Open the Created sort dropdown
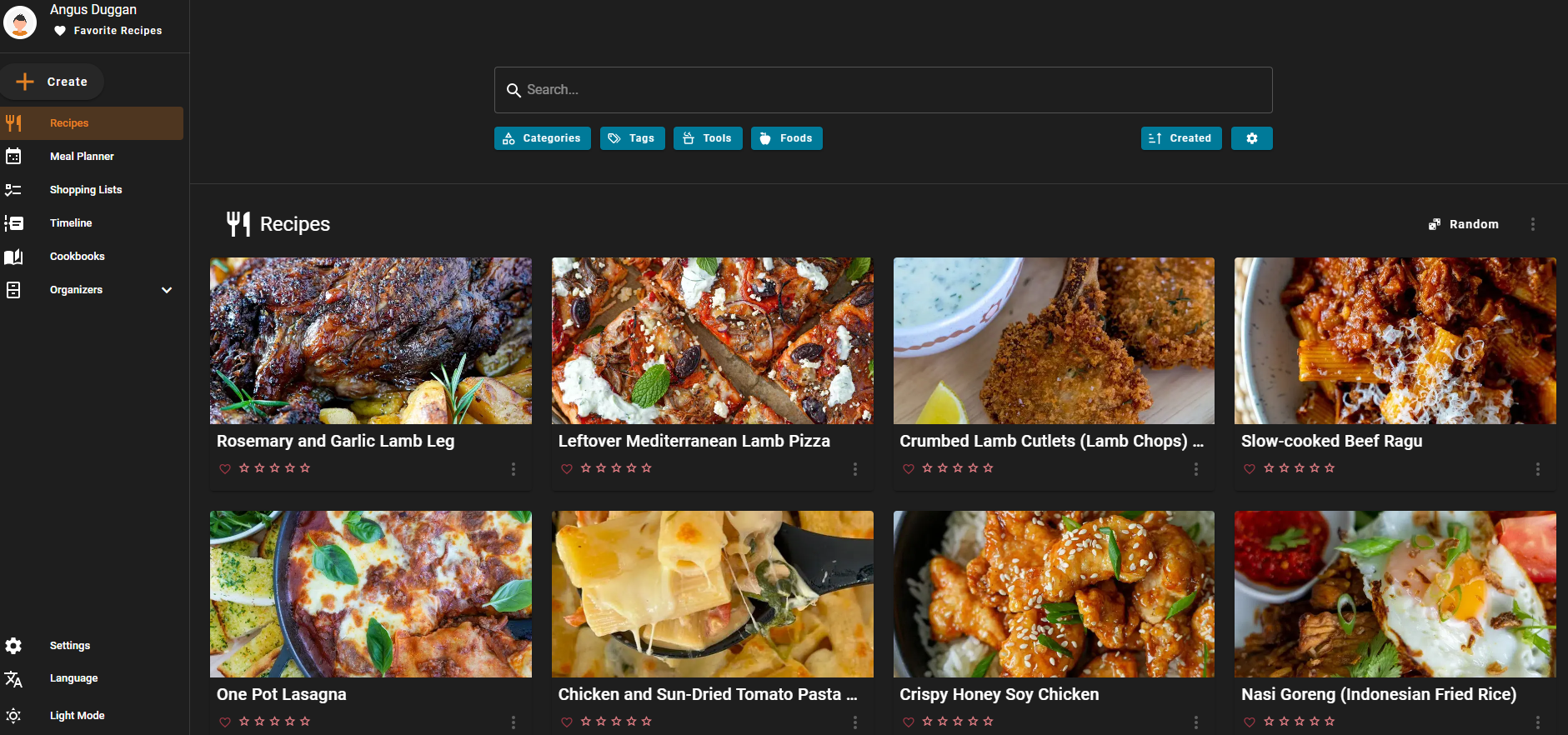The image size is (1568, 735). [1180, 138]
